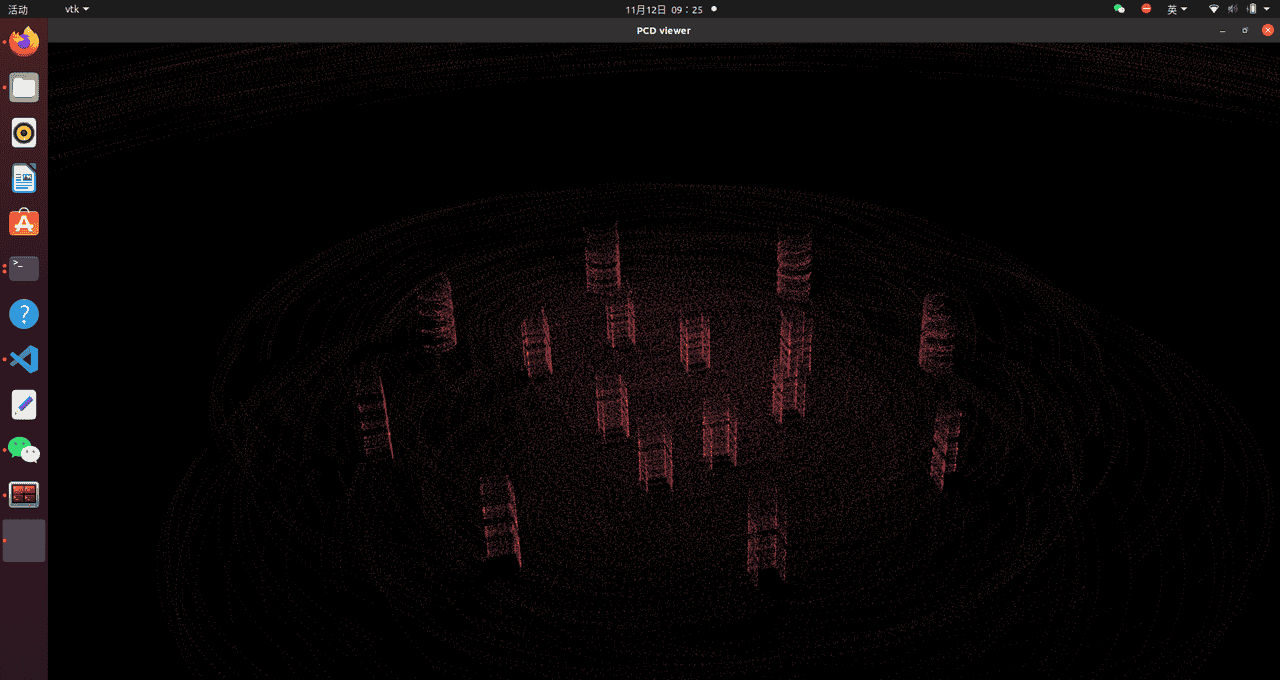This screenshot has height=680, width=1280.
Task: Click the WeChat tray icon in top bar
Action: [x=1119, y=9]
